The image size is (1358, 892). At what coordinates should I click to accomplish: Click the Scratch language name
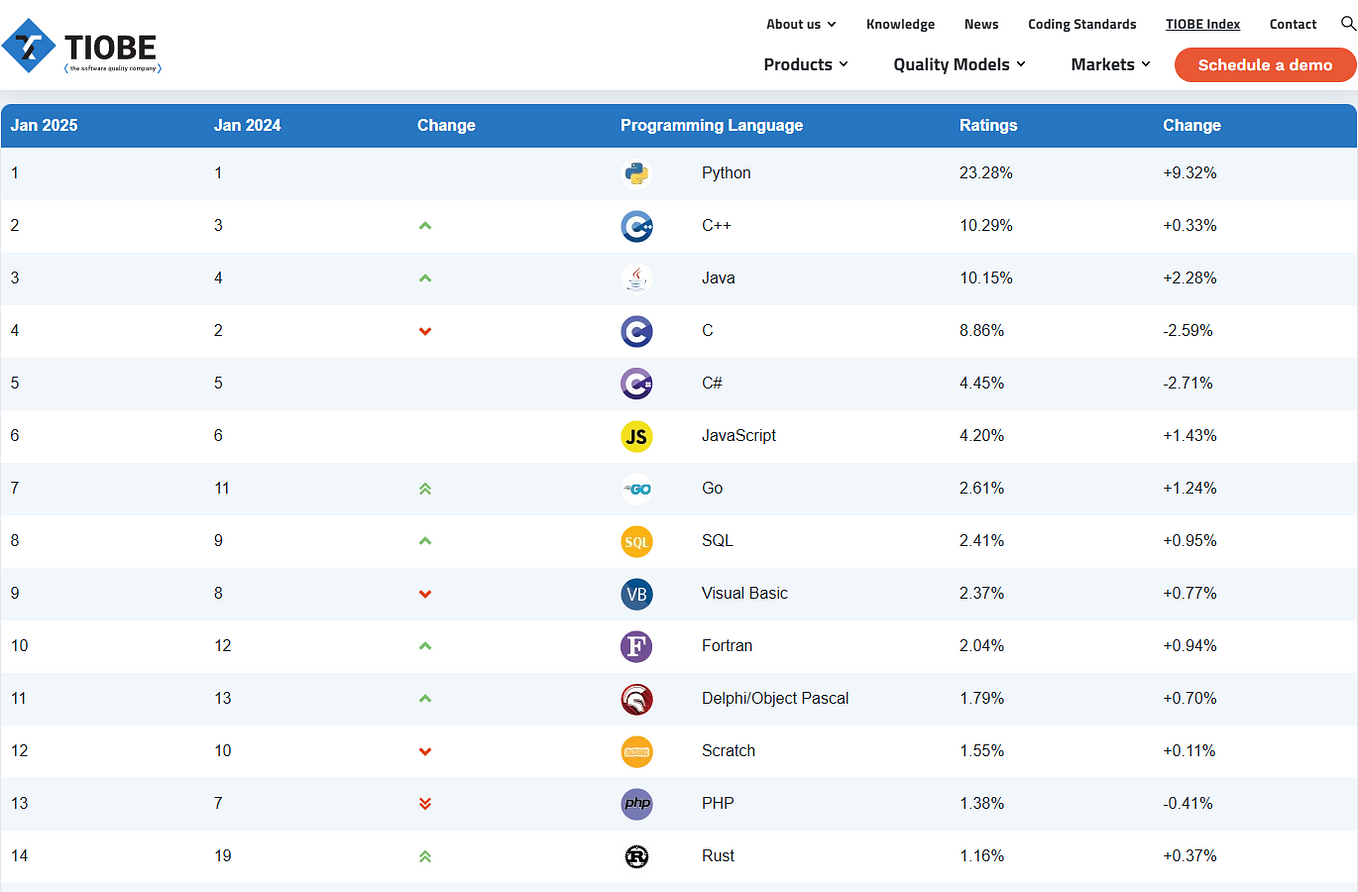tap(728, 751)
